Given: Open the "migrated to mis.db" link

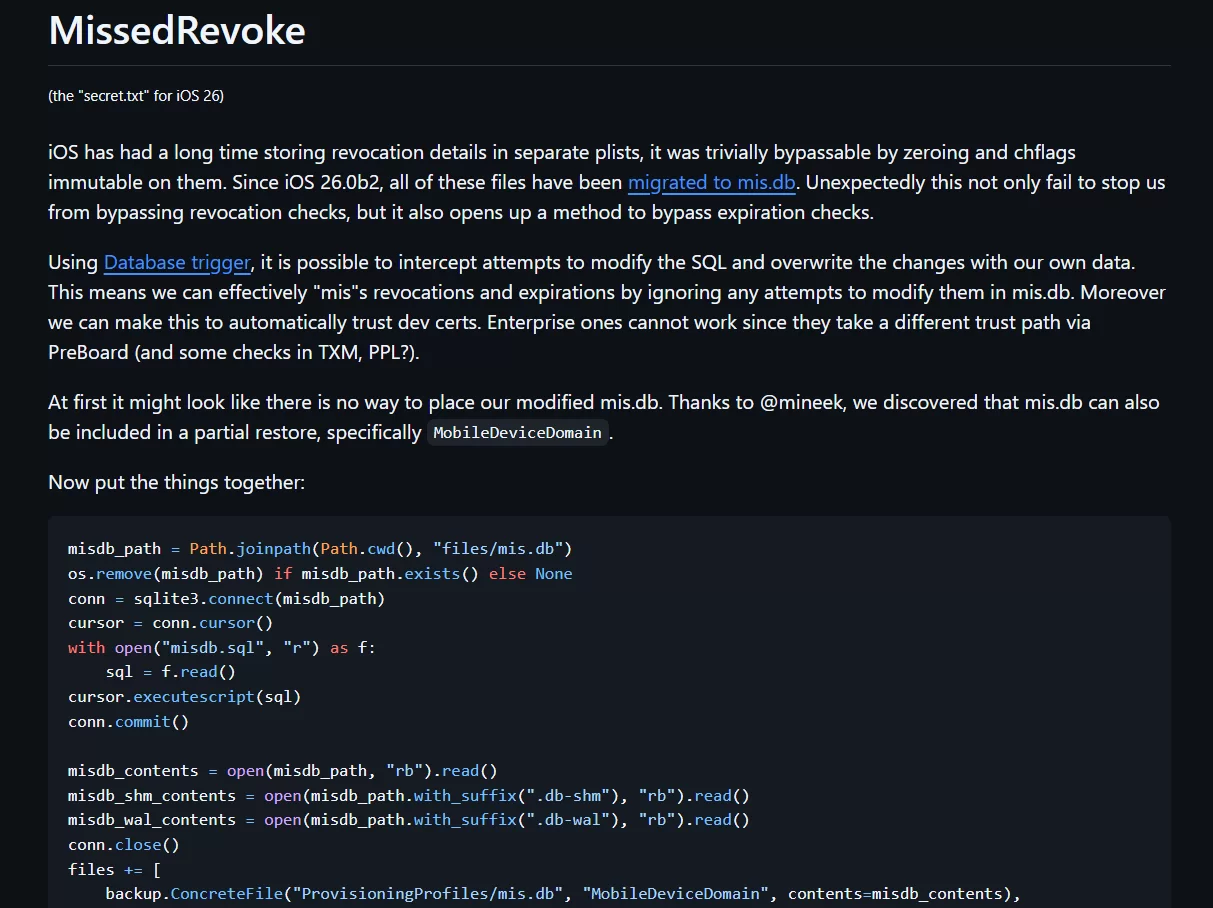Looking at the screenshot, I should coord(711,183).
